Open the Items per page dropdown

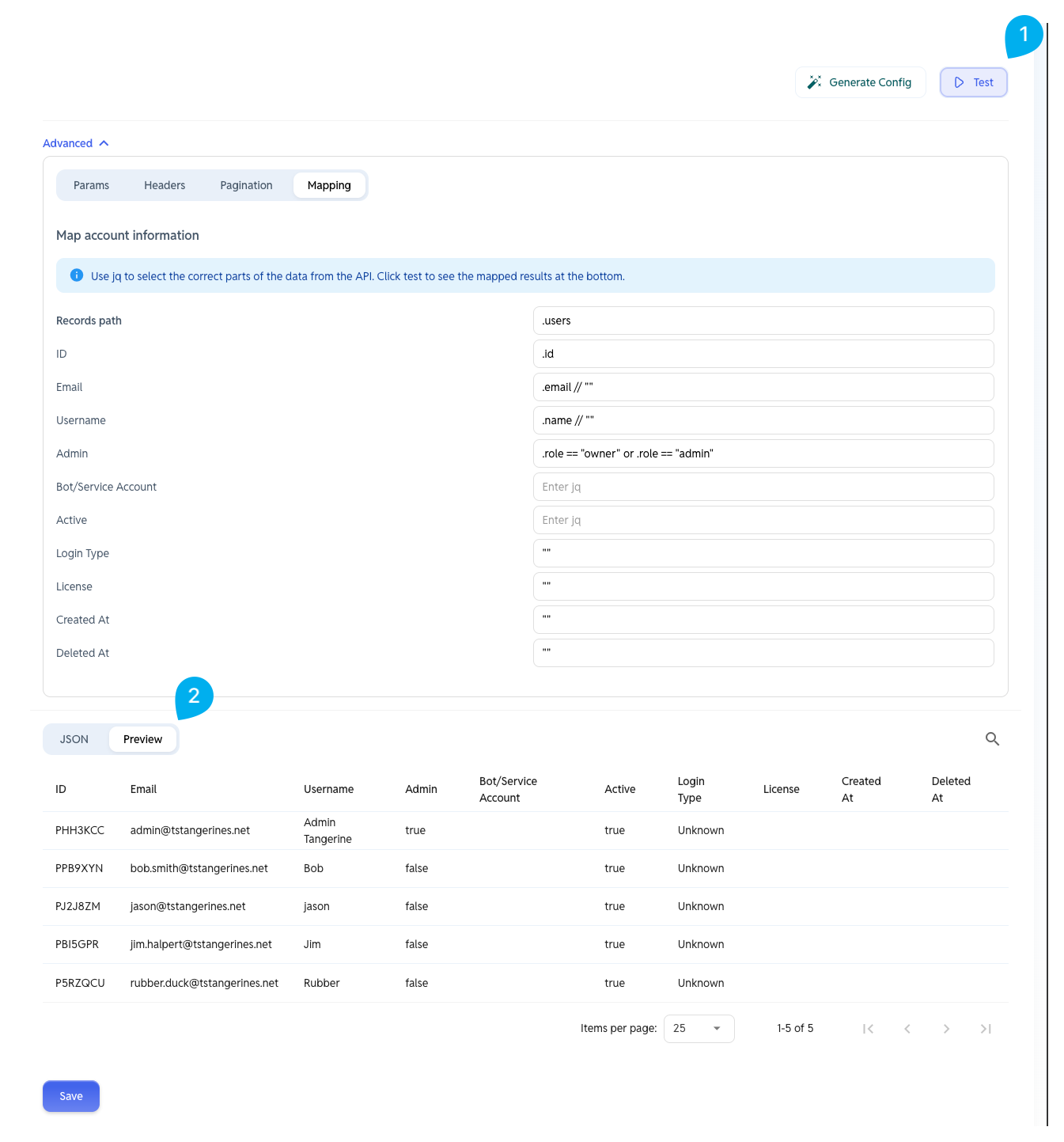[x=699, y=1029]
